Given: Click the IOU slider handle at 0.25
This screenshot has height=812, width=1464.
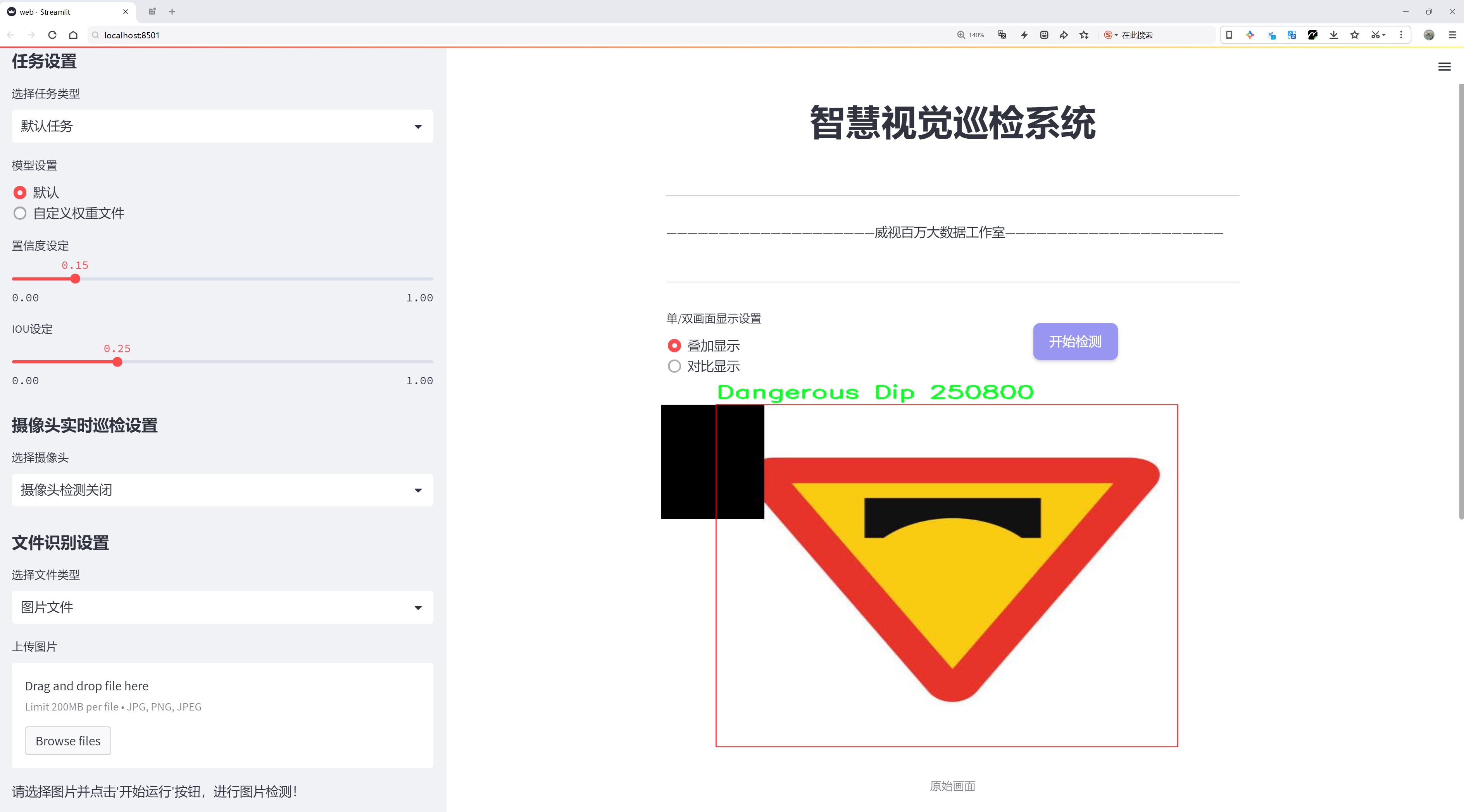Looking at the screenshot, I should pos(117,362).
